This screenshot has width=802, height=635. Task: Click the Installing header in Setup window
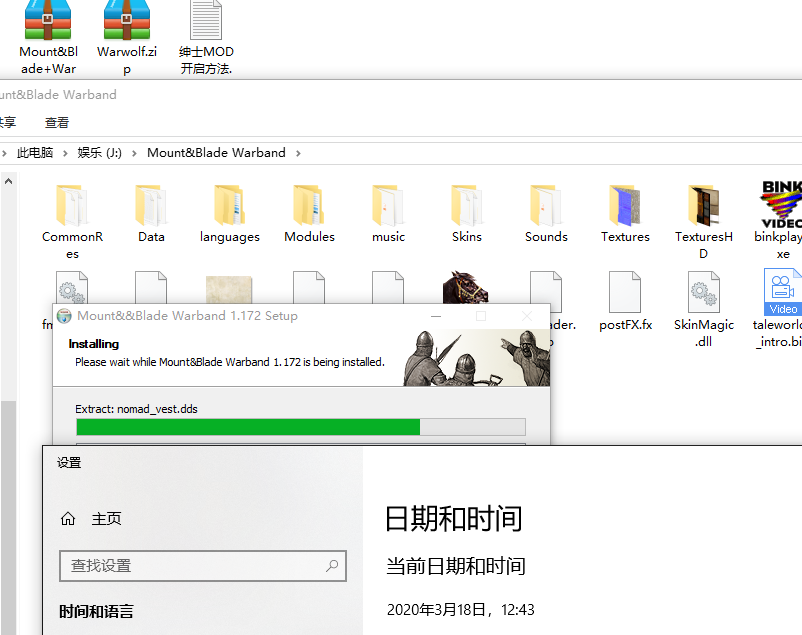click(94, 344)
